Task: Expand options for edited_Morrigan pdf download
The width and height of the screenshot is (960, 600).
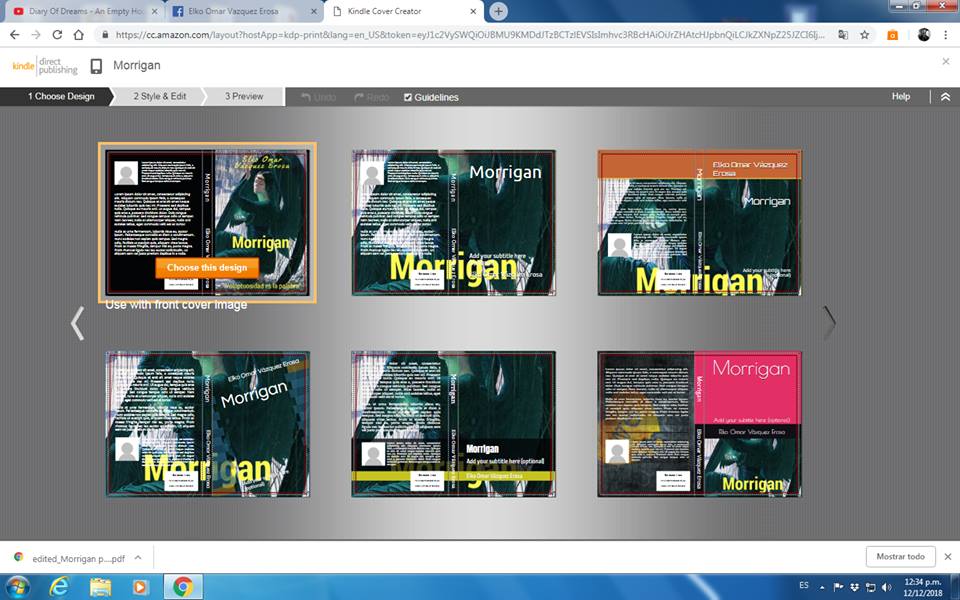Action: tap(138, 558)
